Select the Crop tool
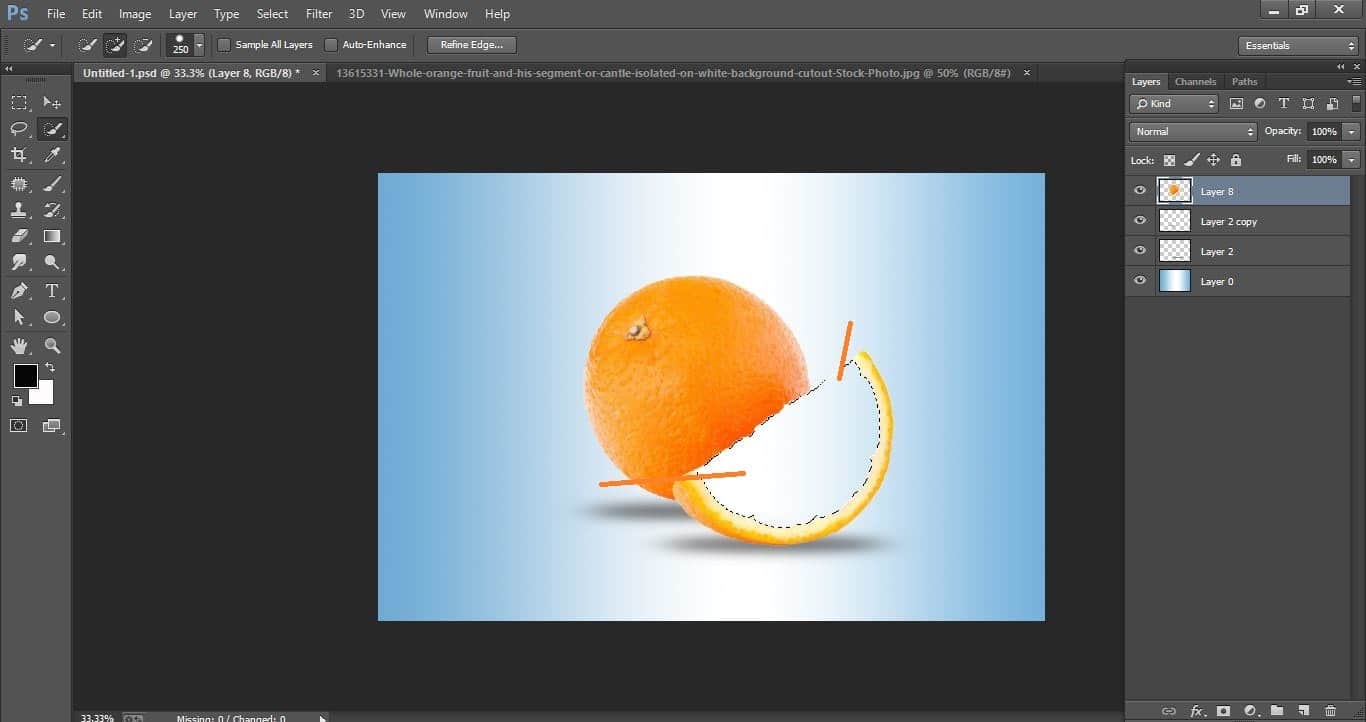 point(19,155)
